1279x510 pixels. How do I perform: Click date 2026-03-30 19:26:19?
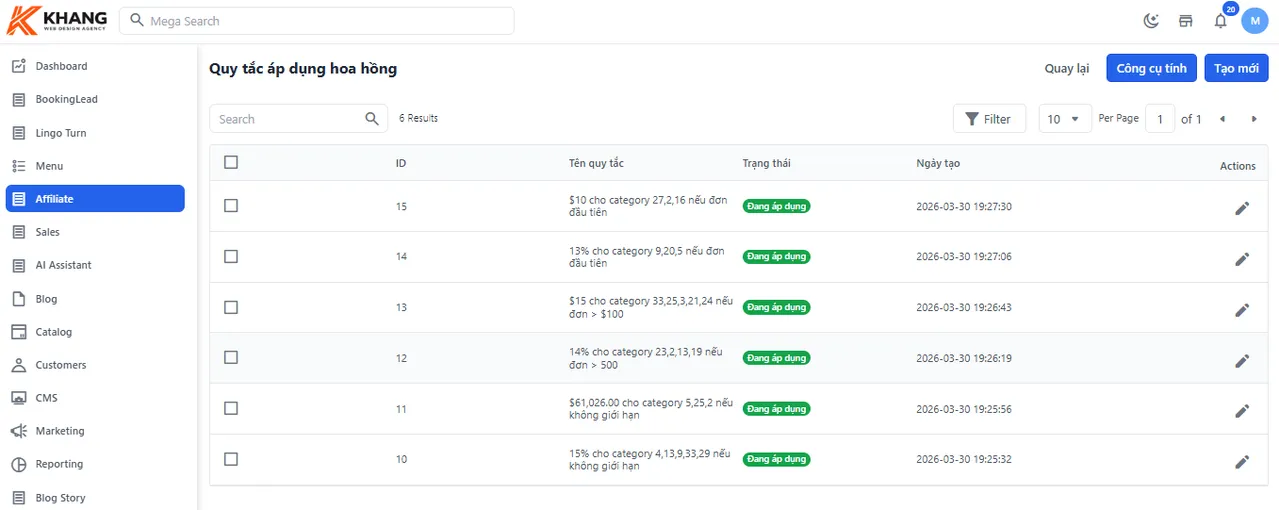click(x=964, y=358)
